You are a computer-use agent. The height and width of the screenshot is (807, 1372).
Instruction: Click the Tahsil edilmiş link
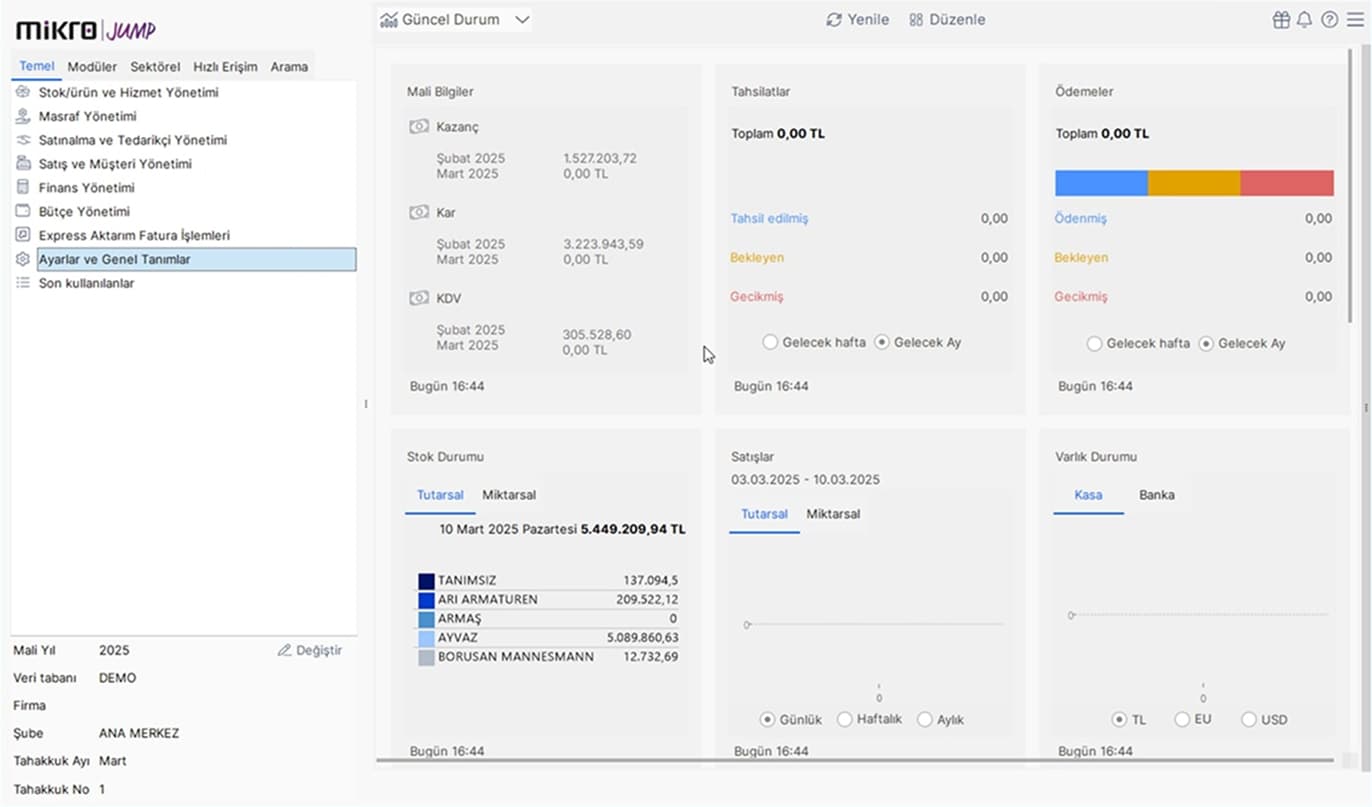(769, 218)
